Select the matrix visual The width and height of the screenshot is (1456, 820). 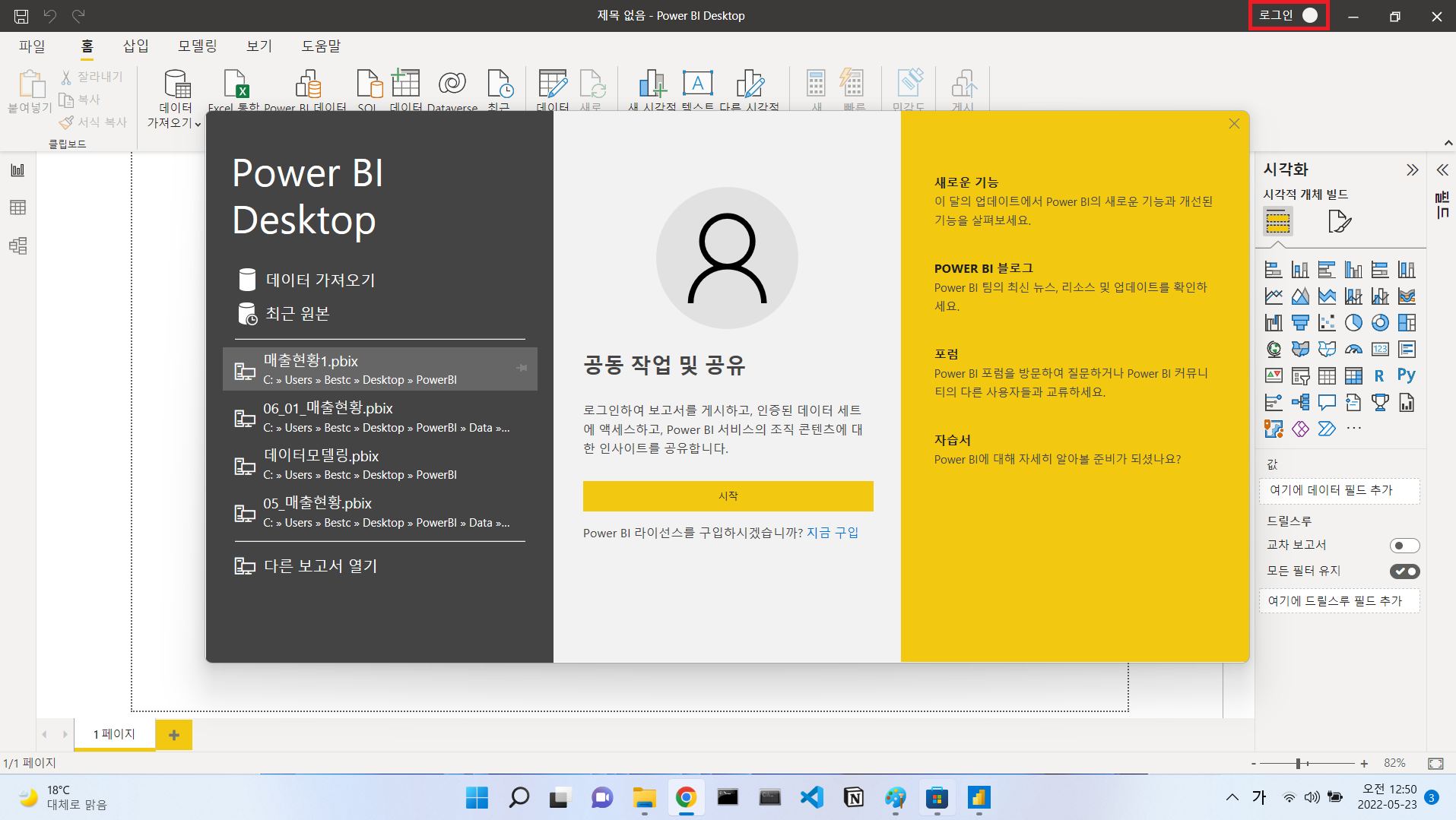pos(1353,376)
